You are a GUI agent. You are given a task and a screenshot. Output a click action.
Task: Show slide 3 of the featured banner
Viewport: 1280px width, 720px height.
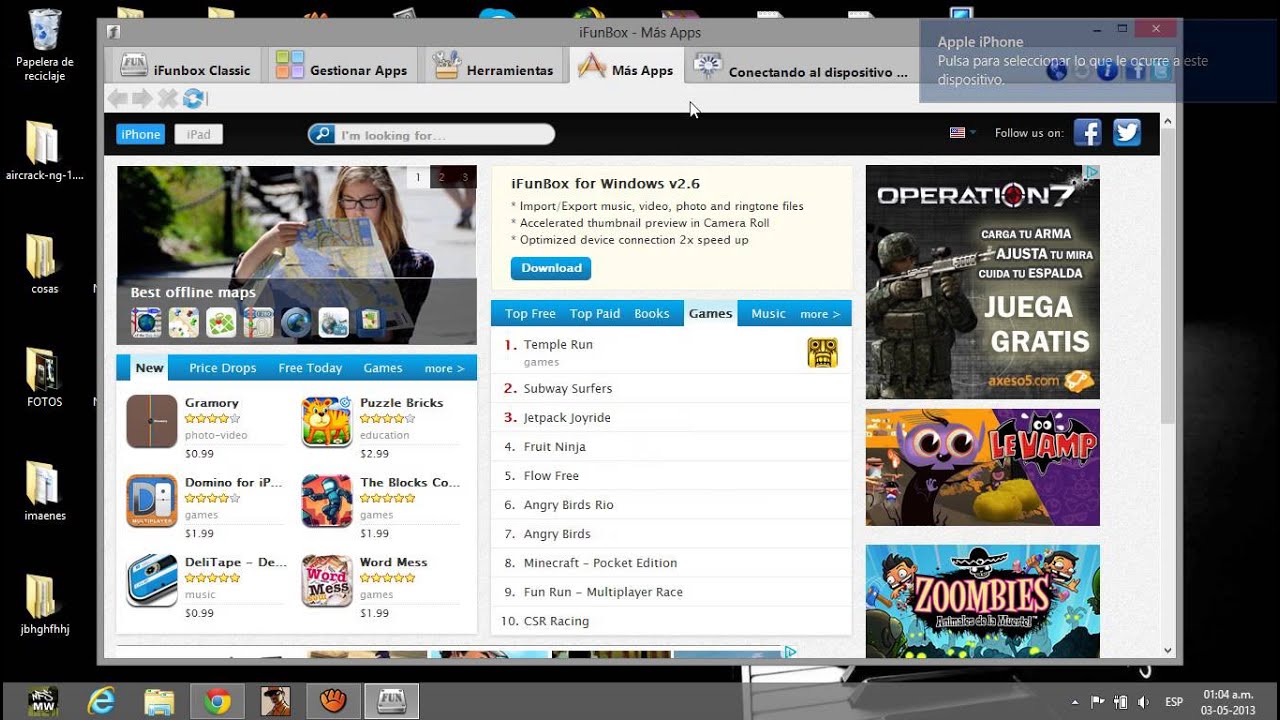tap(464, 177)
